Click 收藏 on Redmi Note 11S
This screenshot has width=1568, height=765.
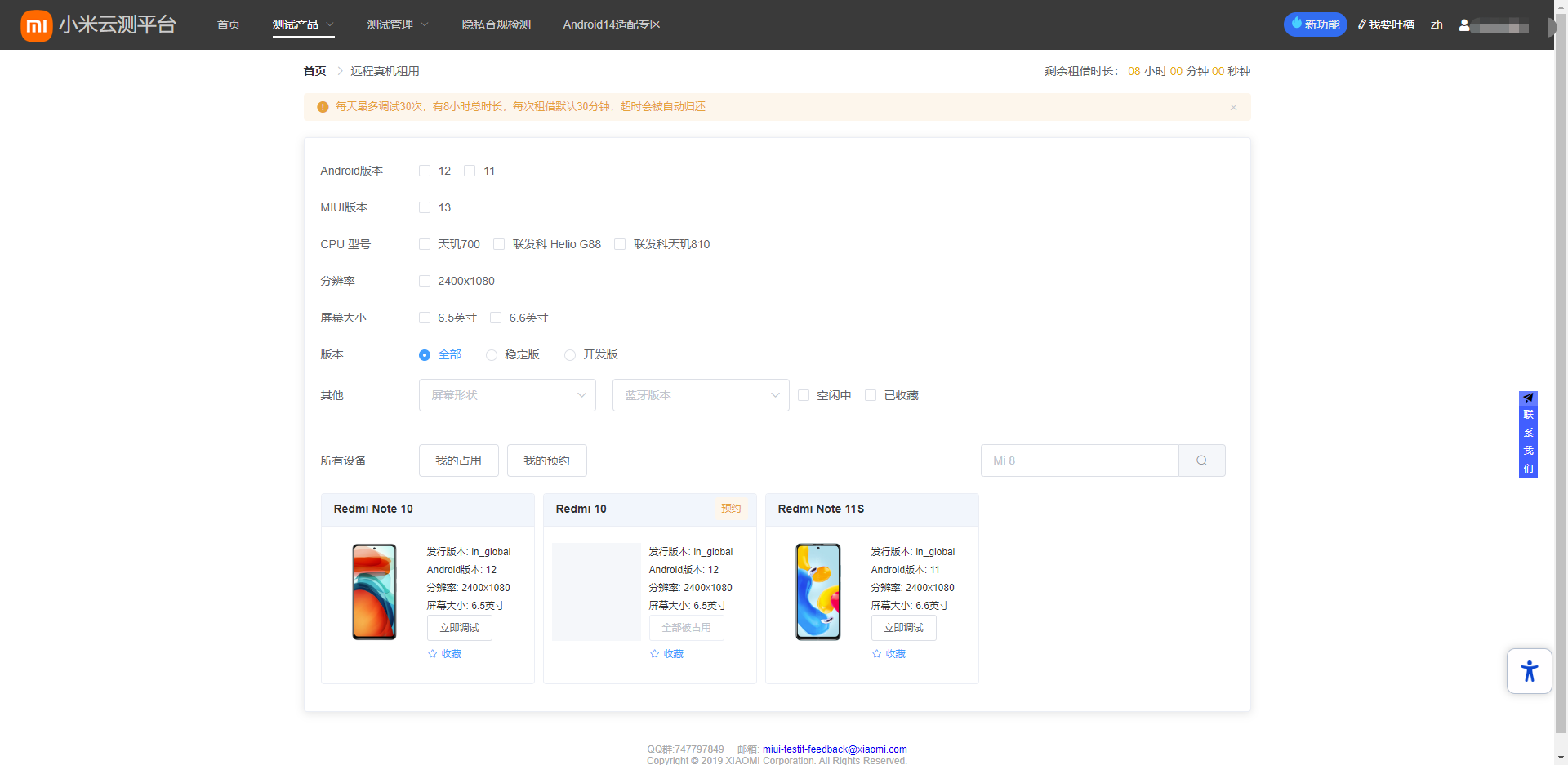[x=896, y=654]
